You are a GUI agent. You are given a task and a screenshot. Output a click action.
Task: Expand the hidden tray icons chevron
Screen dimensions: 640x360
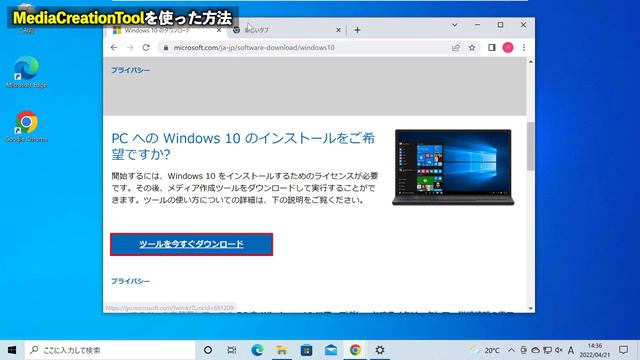[x=511, y=350]
